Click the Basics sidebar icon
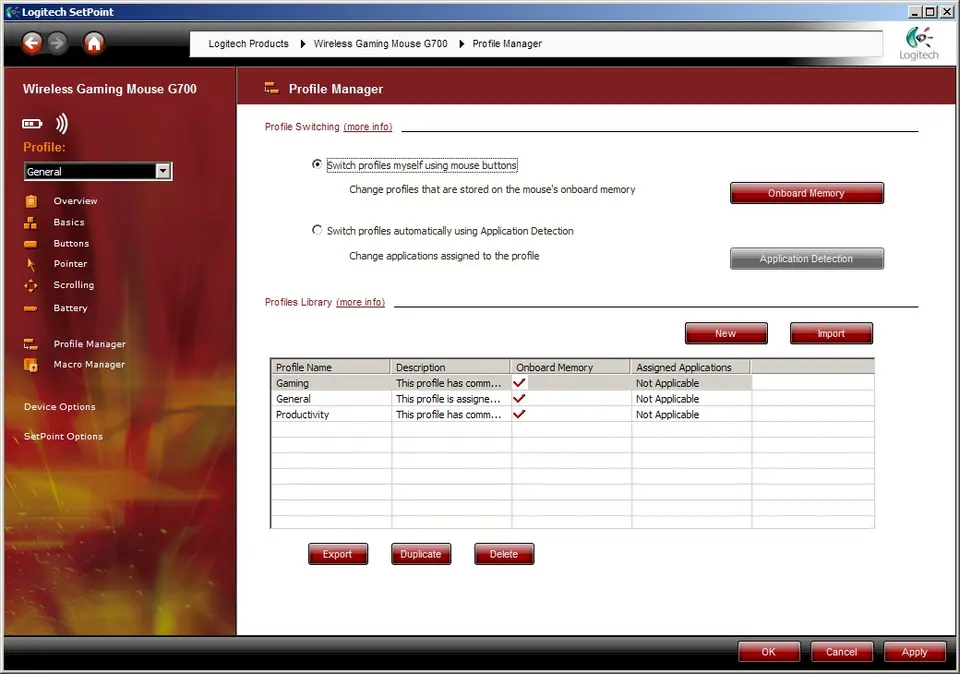This screenshot has width=960, height=674. pos(31,222)
